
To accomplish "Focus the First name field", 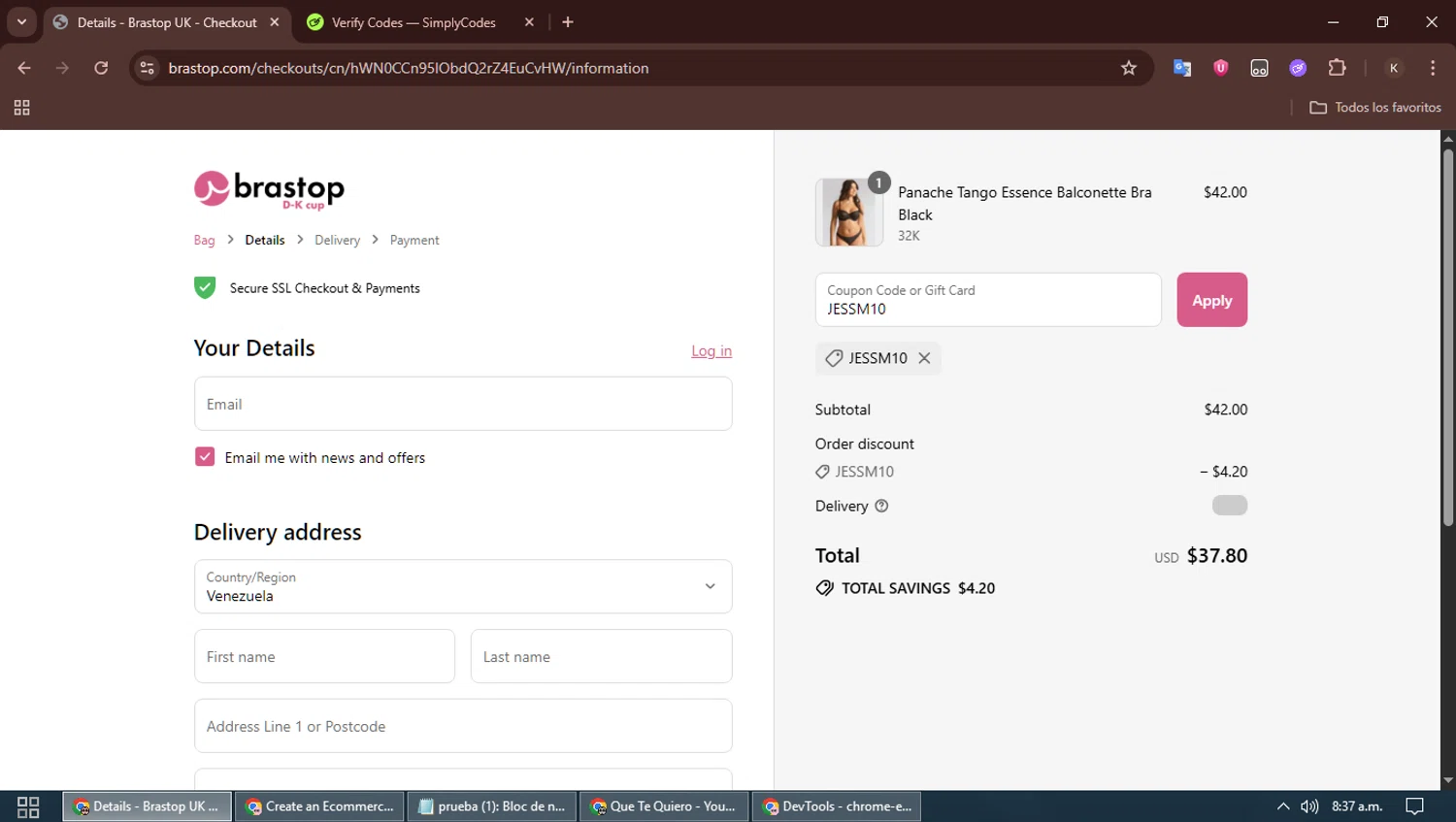I will [324, 656].
